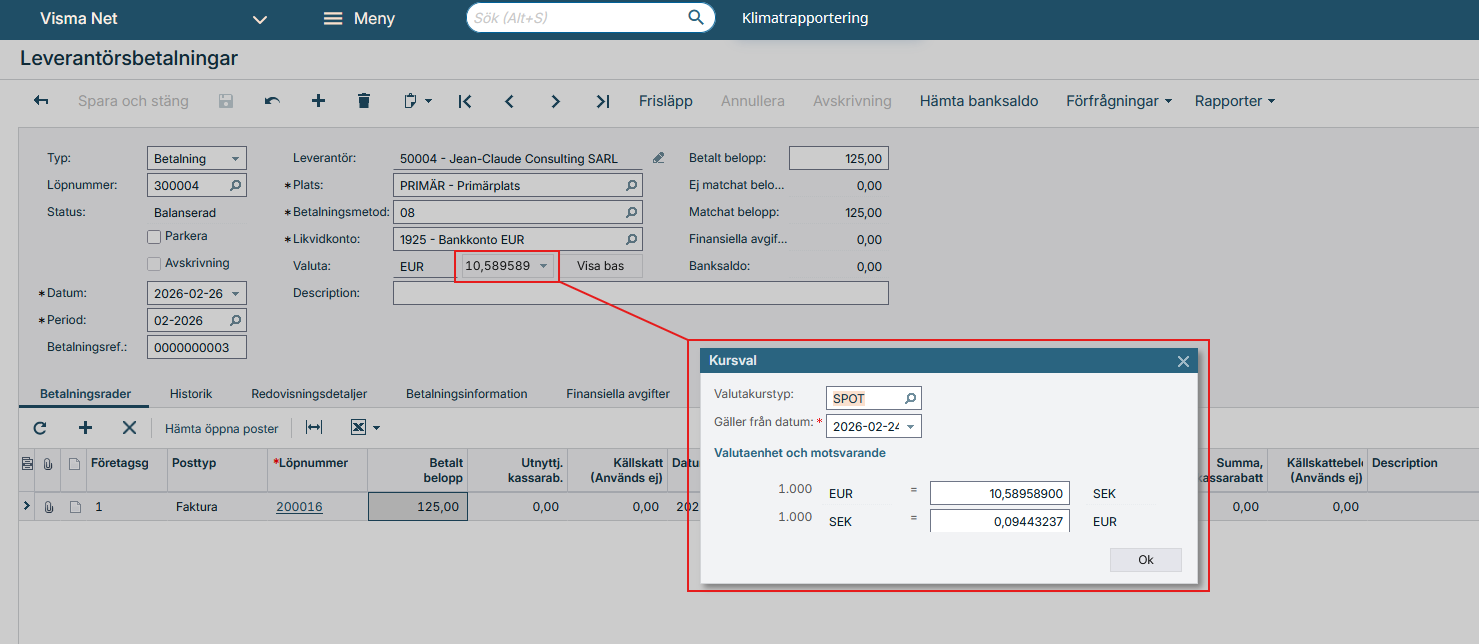The width and height of the screenshot is (1479, 644).
Task: Click the undo arrow icon in toolbar
Action: coord(272,101)
